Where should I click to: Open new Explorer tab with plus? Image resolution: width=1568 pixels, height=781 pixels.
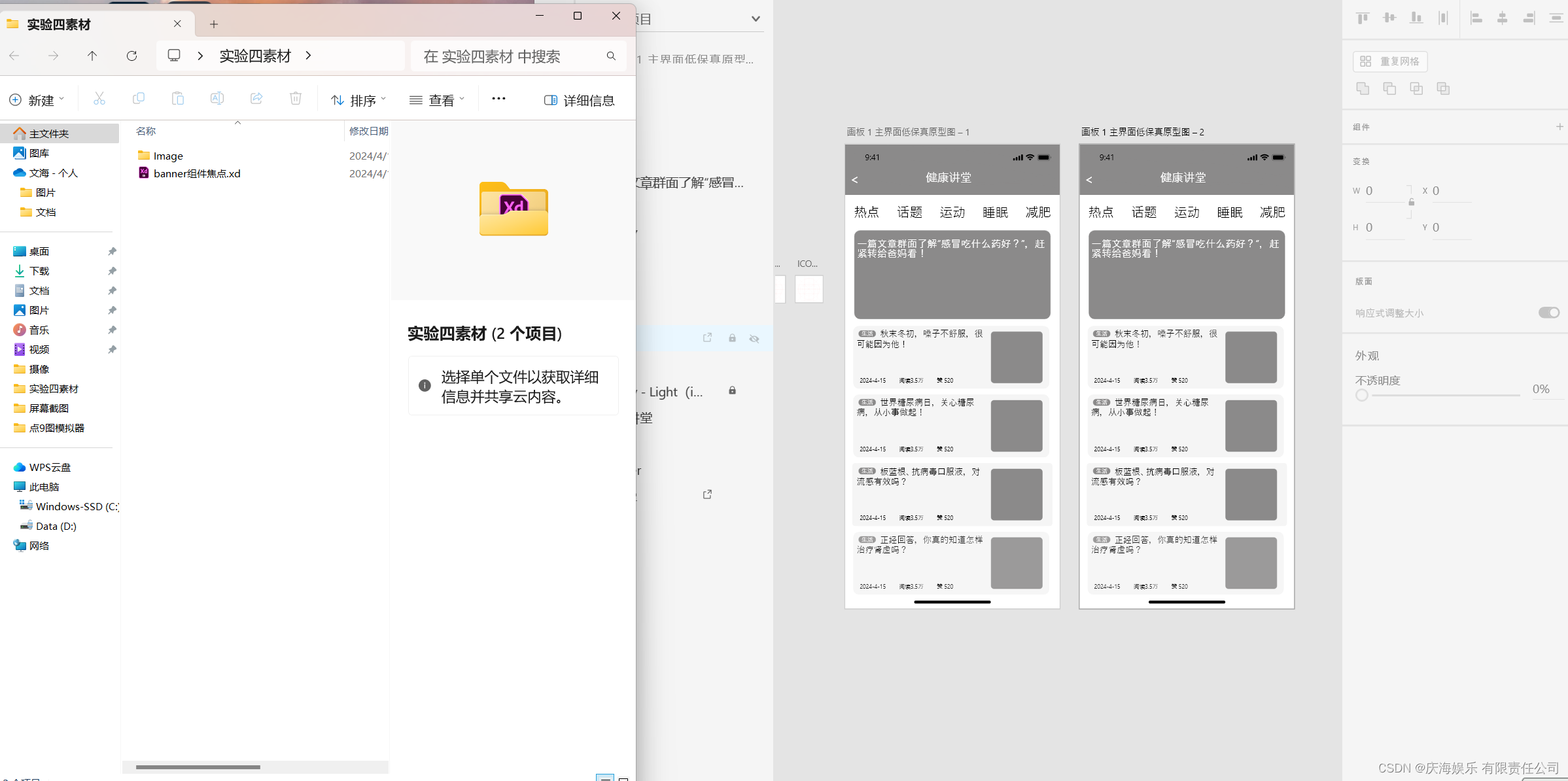(214, 24)
